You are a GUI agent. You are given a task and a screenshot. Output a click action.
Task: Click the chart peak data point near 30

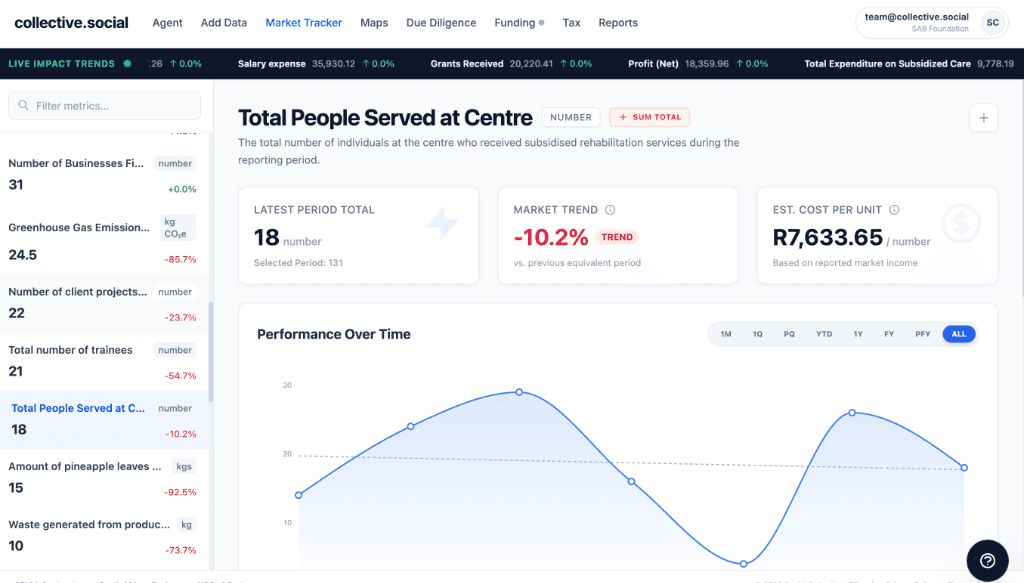tap(519, 392)
